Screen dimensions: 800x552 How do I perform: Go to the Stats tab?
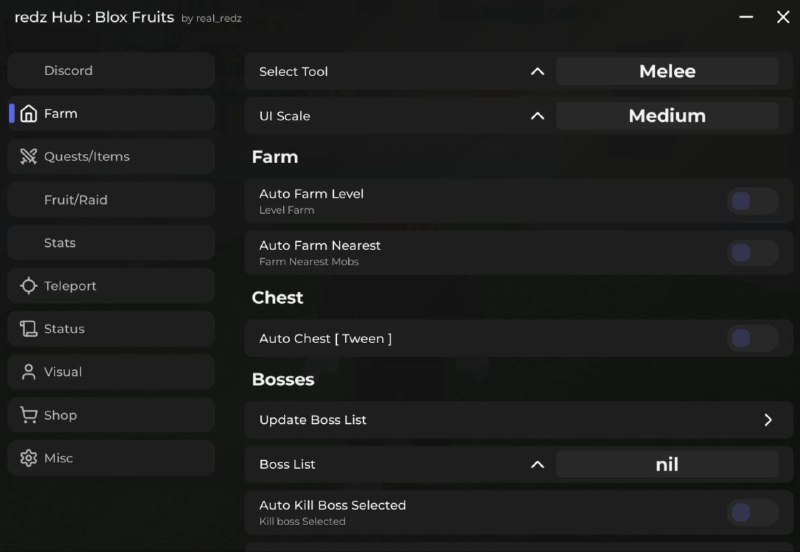60,243
